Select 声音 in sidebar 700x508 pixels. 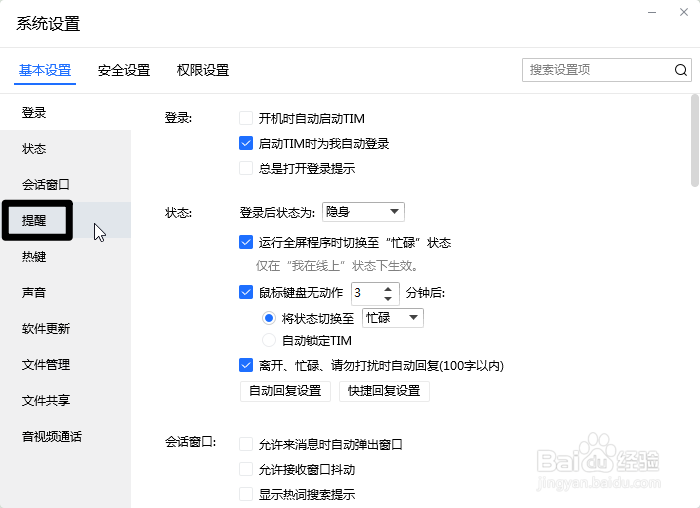tap(65, 292)
